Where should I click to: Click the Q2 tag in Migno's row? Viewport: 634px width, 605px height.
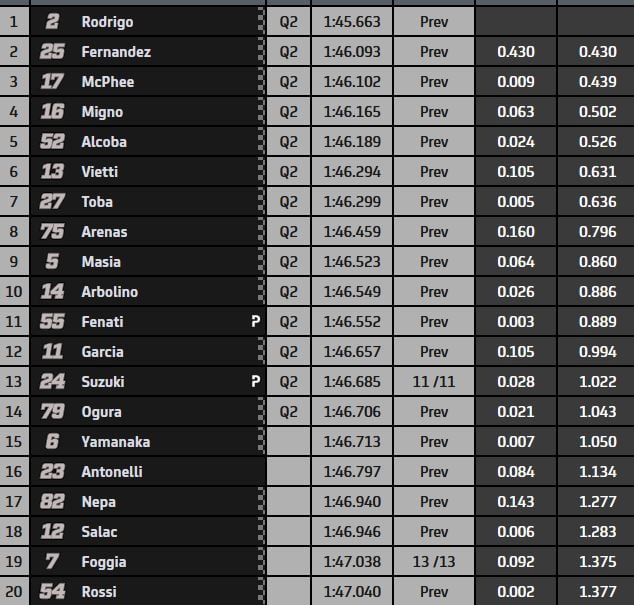[x=288, y=112]
